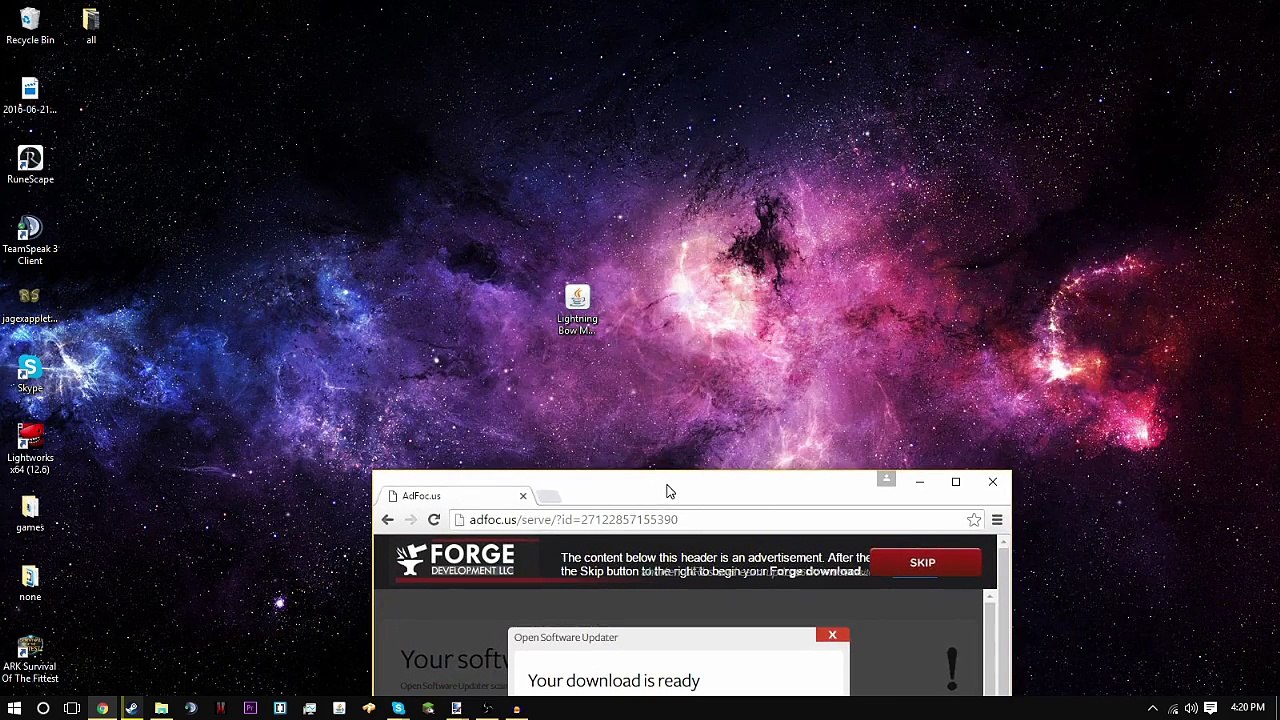The height and width of the screenshot is (720, 1280).
Task: Launch ARK Survival Of The Fittest
Action: point(30,659)
